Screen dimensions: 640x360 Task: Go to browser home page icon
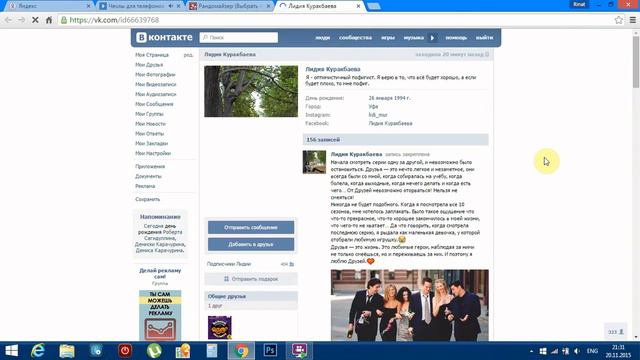[49, 20]
